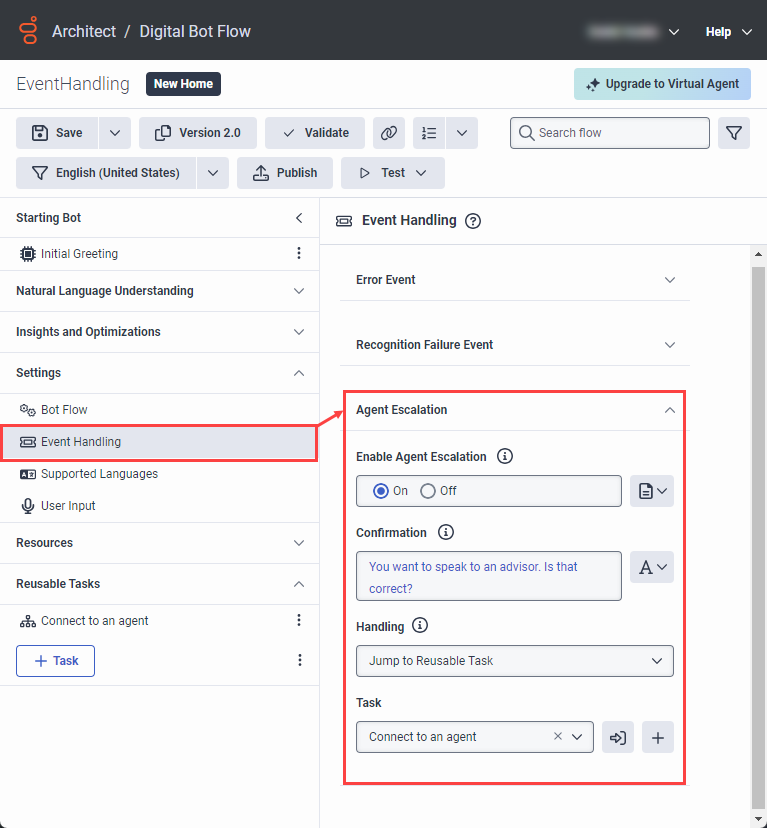Open the expression mode document dropdown
The height and width of the screenshot is (828, 767).
pyautogui.click(x=652, y=491)
